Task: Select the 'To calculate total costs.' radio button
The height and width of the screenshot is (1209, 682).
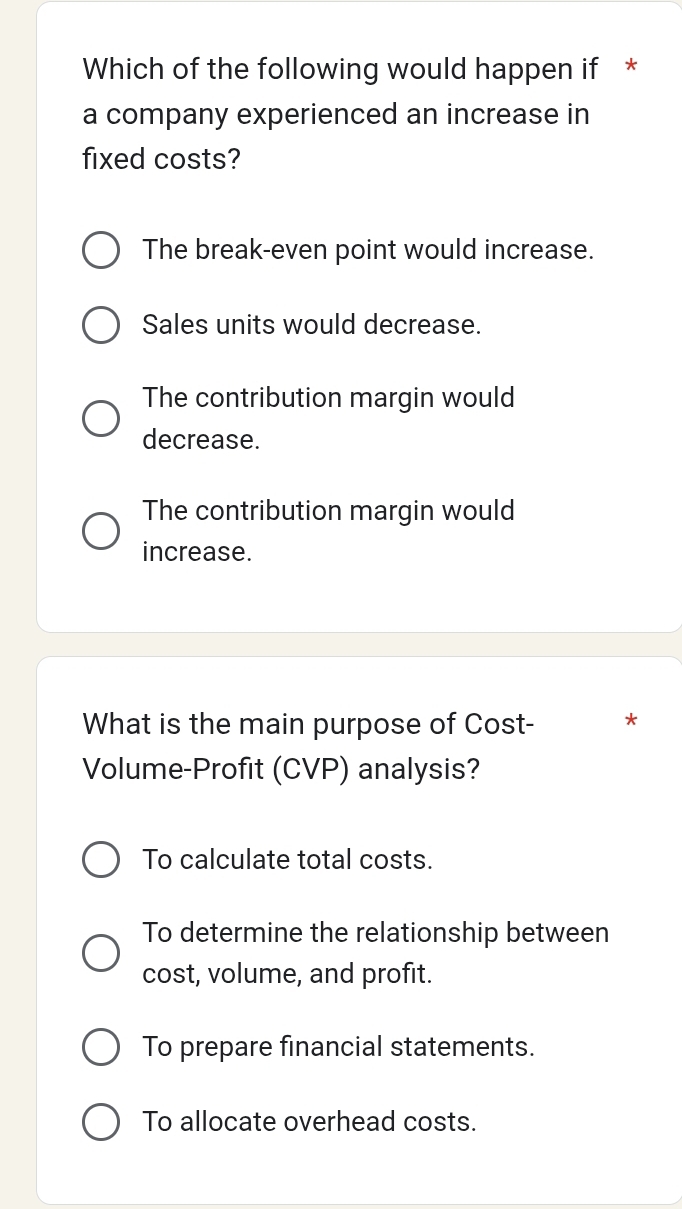Action: (x=100, y=861)
